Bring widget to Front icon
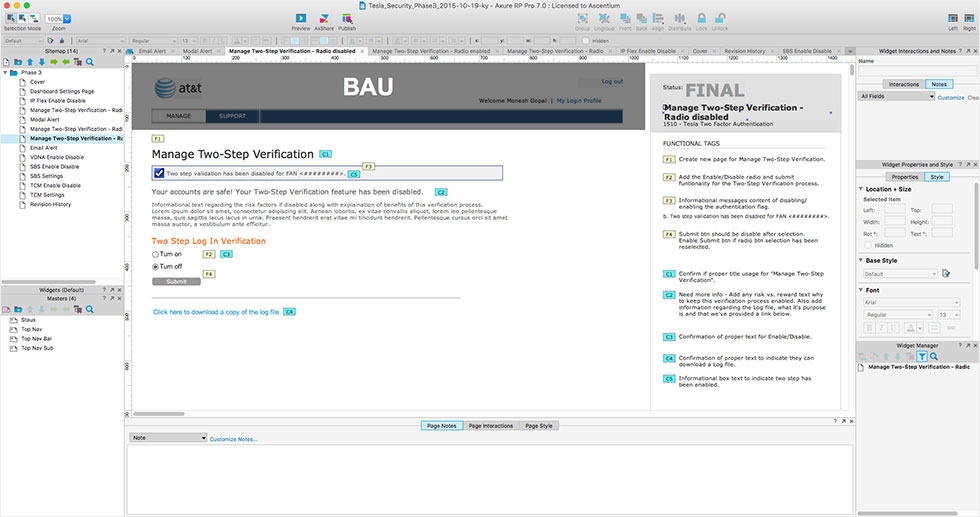Image resolution: width=980 pixels, height=517 pixels. click(625, 19)
